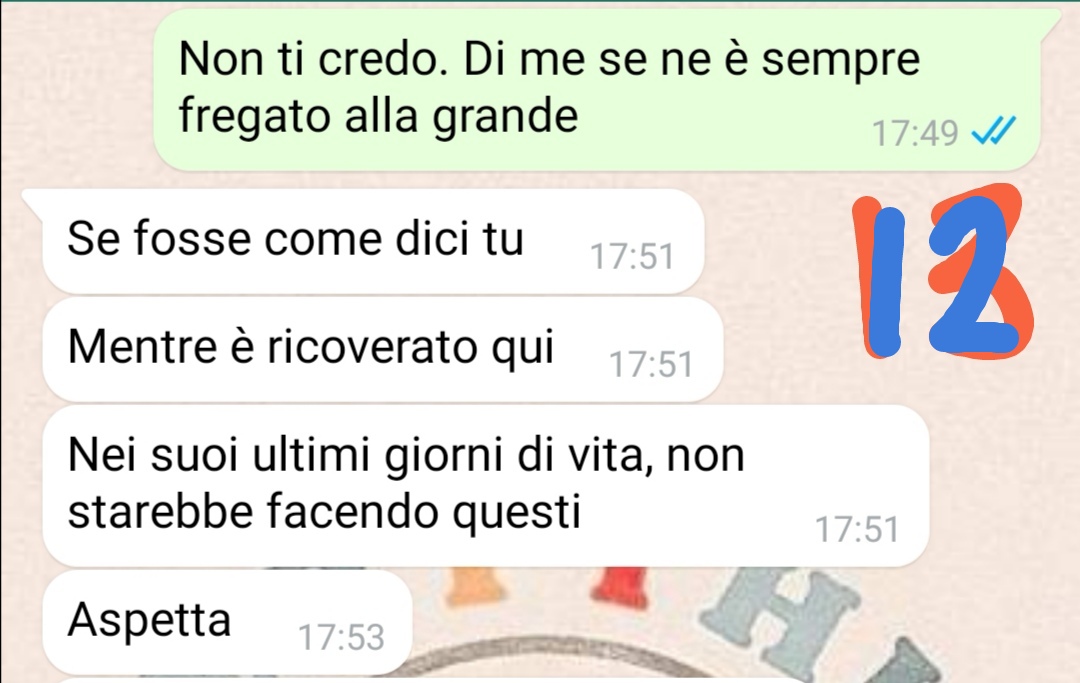Screen dimensions: 1080x683
Task: Click the 17:51 timestamp beside 'Mentre è ricoverato qui'
Action: pos(651,364)
